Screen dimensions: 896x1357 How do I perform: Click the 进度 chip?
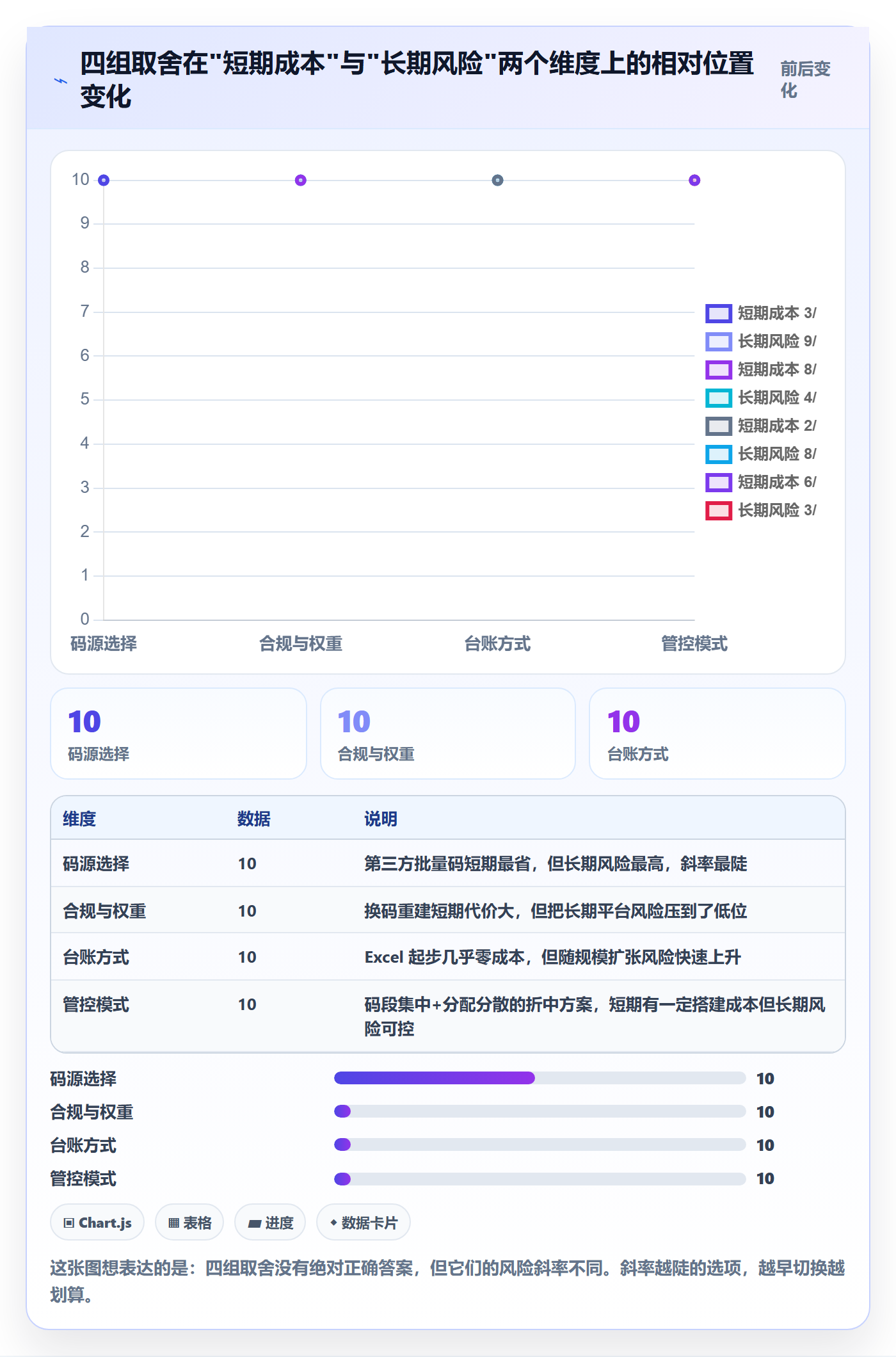tap(270, 1222)
